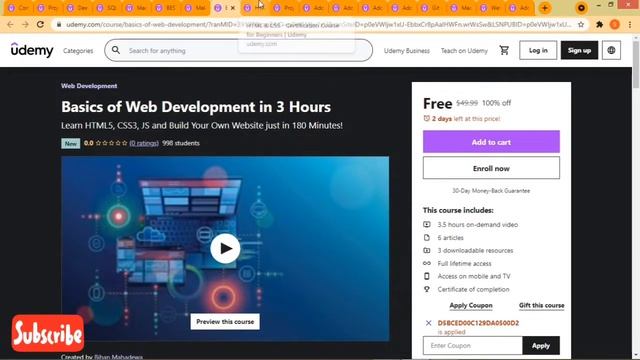The width and height of the screenshot is (640, 360).
Task: Click the course preview thumbnail image
Action: point(225,249)
